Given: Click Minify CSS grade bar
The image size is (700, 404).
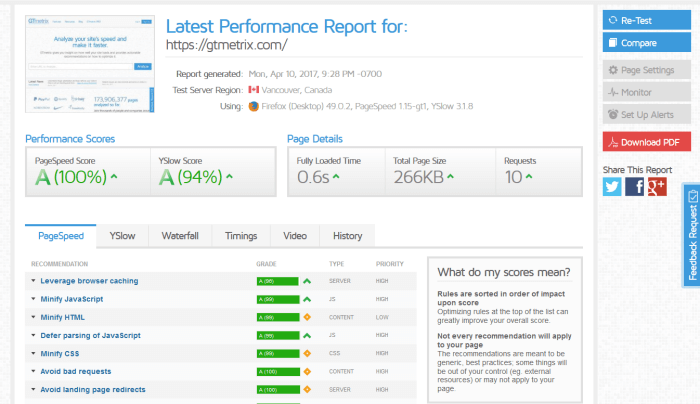Looking at the screenshot, I should point(278,354).
